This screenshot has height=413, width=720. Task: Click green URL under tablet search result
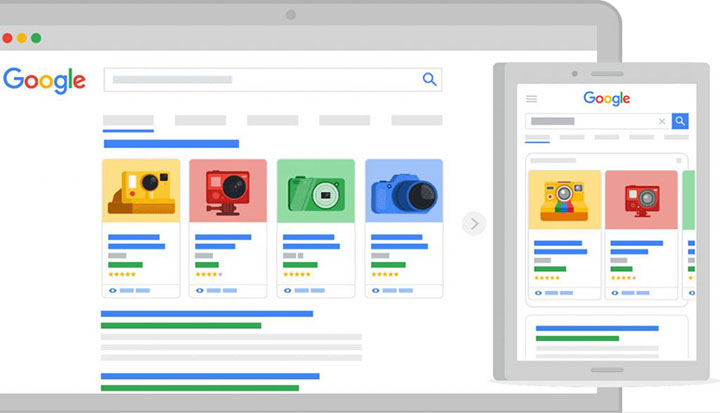coord(577,339)
